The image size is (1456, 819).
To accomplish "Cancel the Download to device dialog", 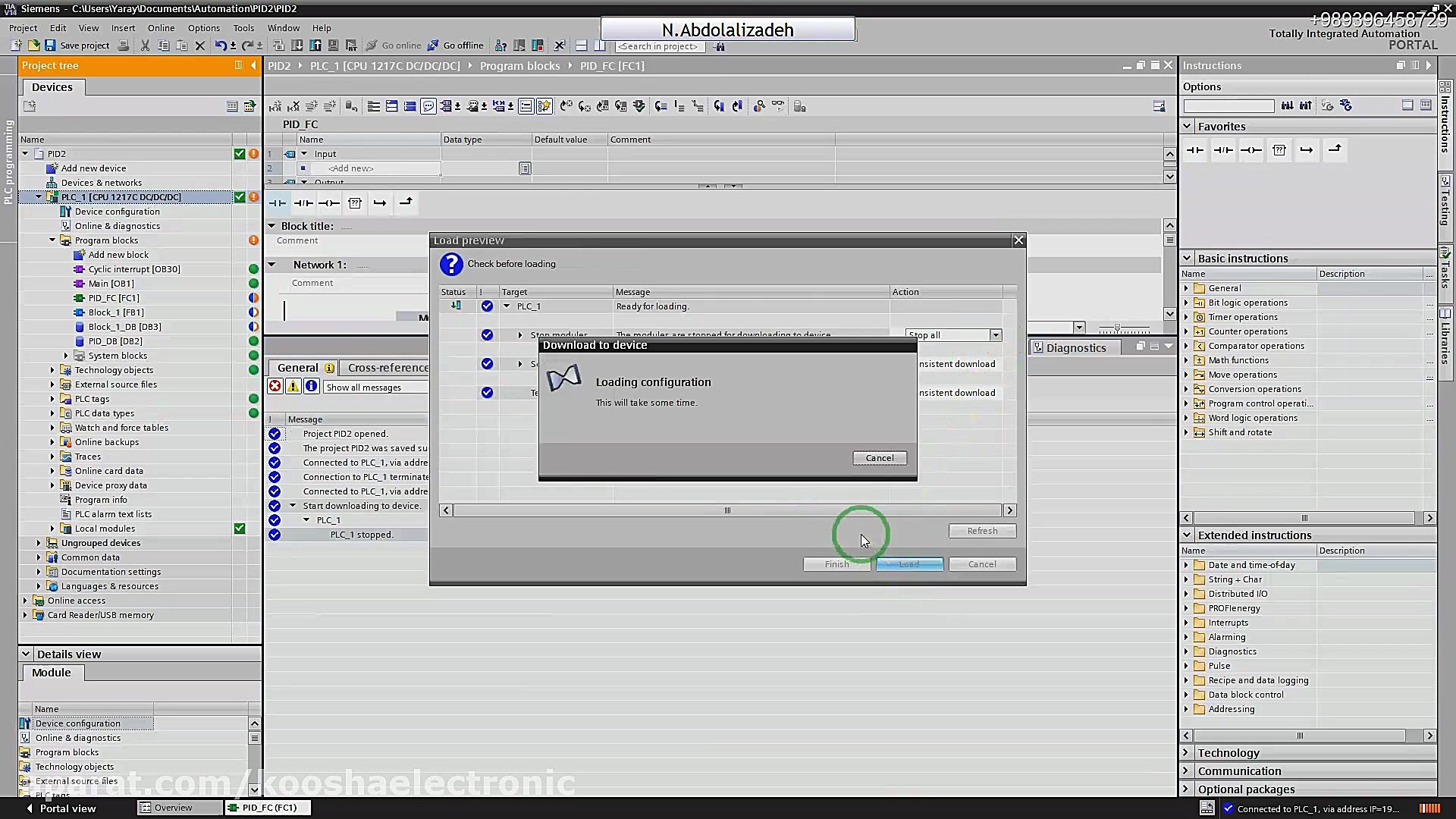I will click(880, 458).
